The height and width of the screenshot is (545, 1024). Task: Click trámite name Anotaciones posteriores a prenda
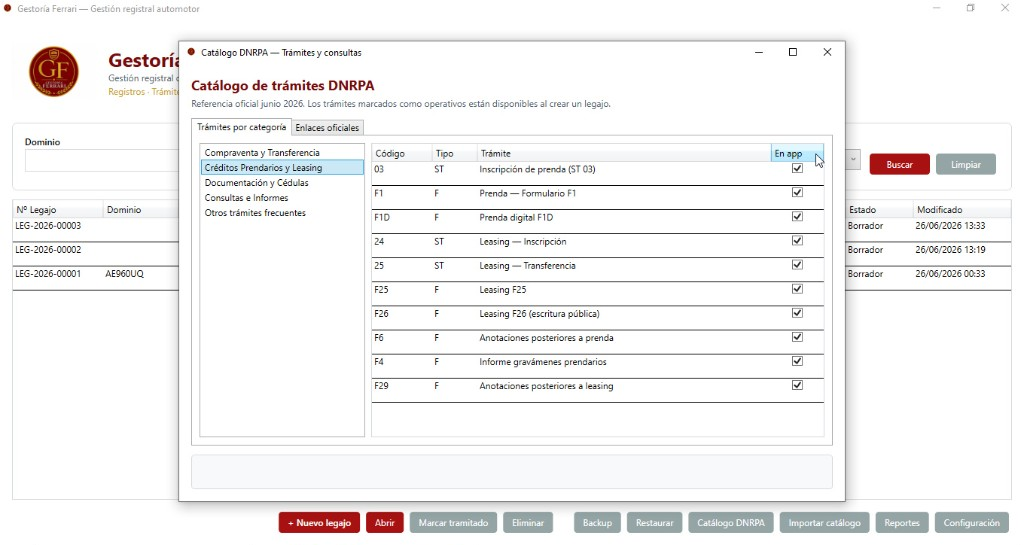click(x=546, y=338)
